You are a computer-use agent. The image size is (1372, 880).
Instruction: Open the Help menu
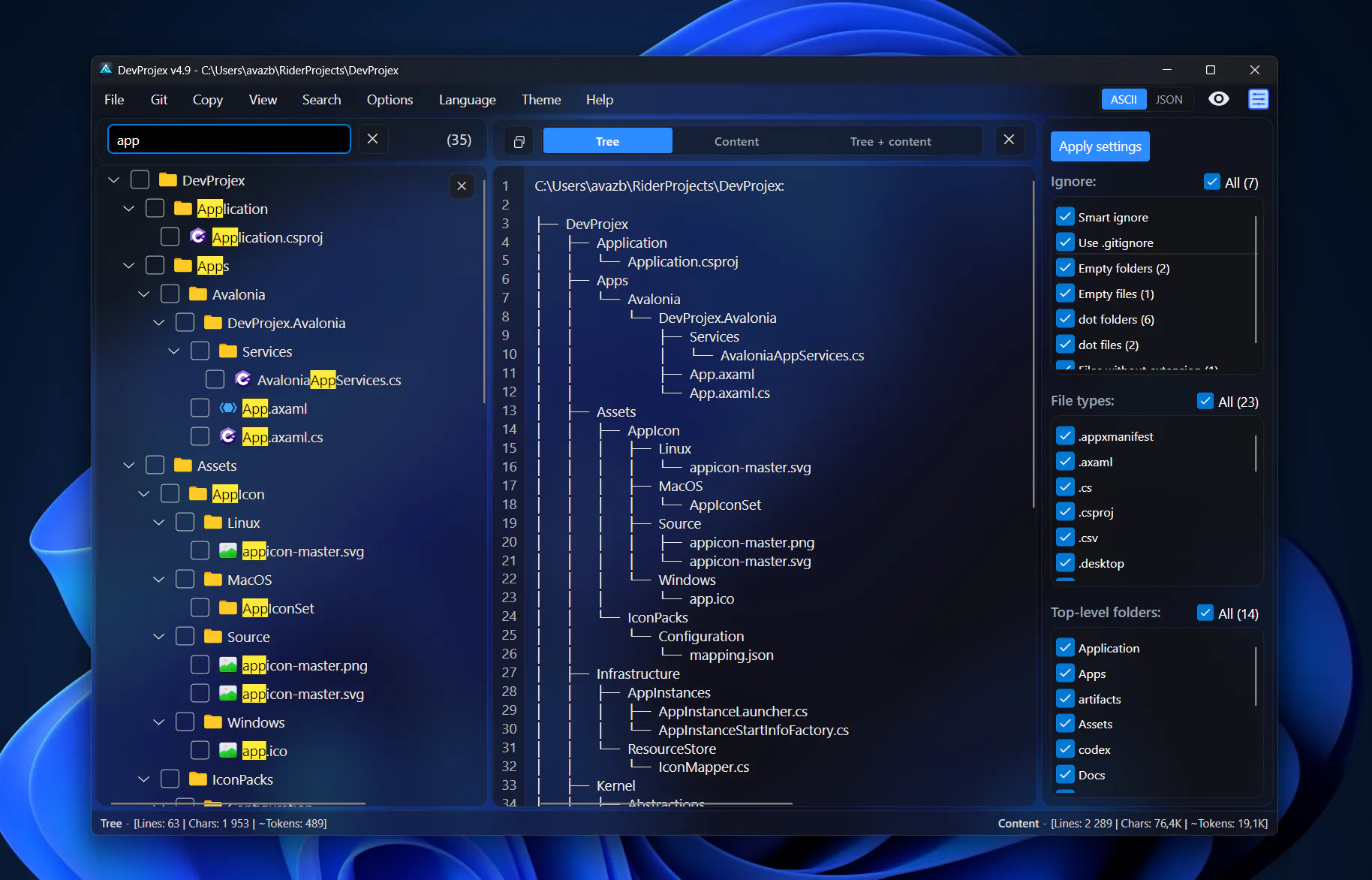(599, 99)
